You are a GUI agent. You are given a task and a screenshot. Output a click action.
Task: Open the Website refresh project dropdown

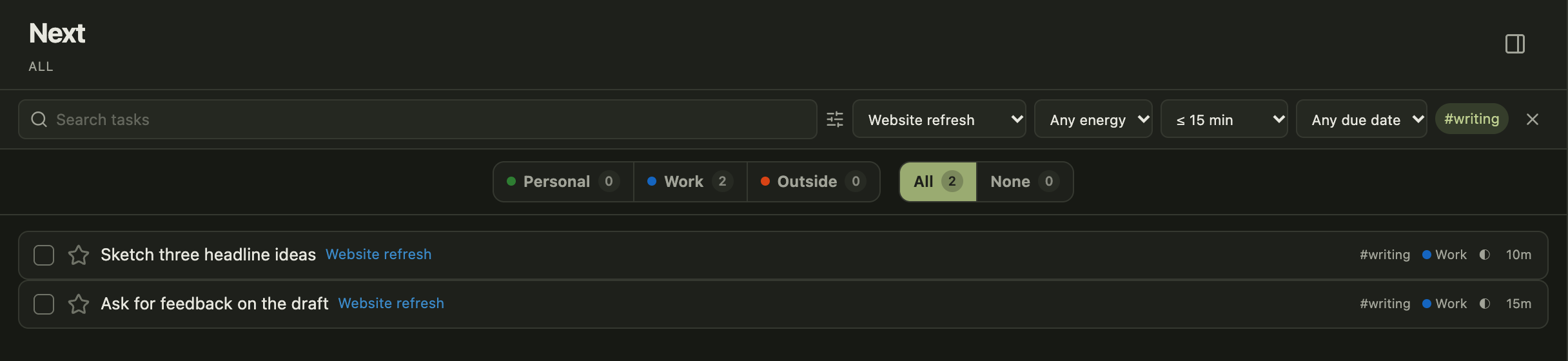coord(939,119)
